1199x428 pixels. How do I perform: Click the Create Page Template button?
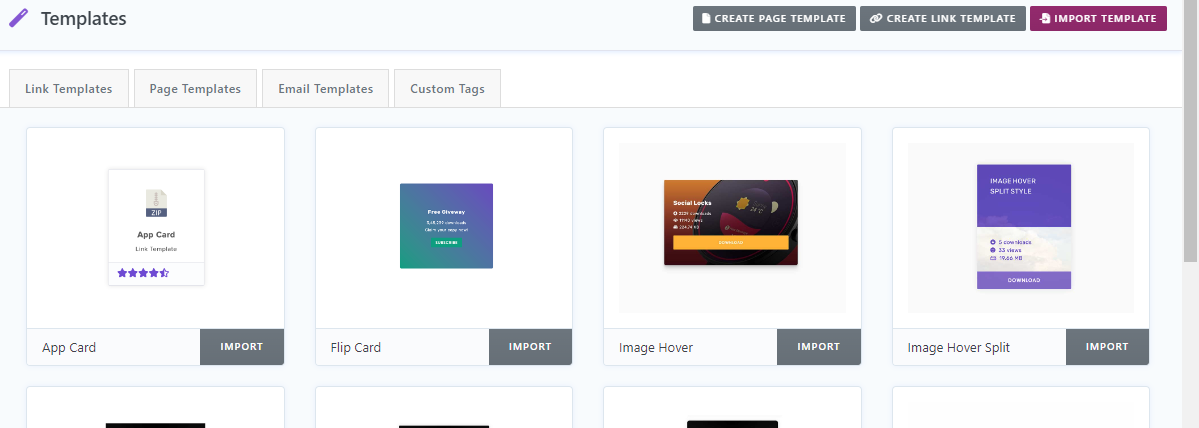(774, 18)
